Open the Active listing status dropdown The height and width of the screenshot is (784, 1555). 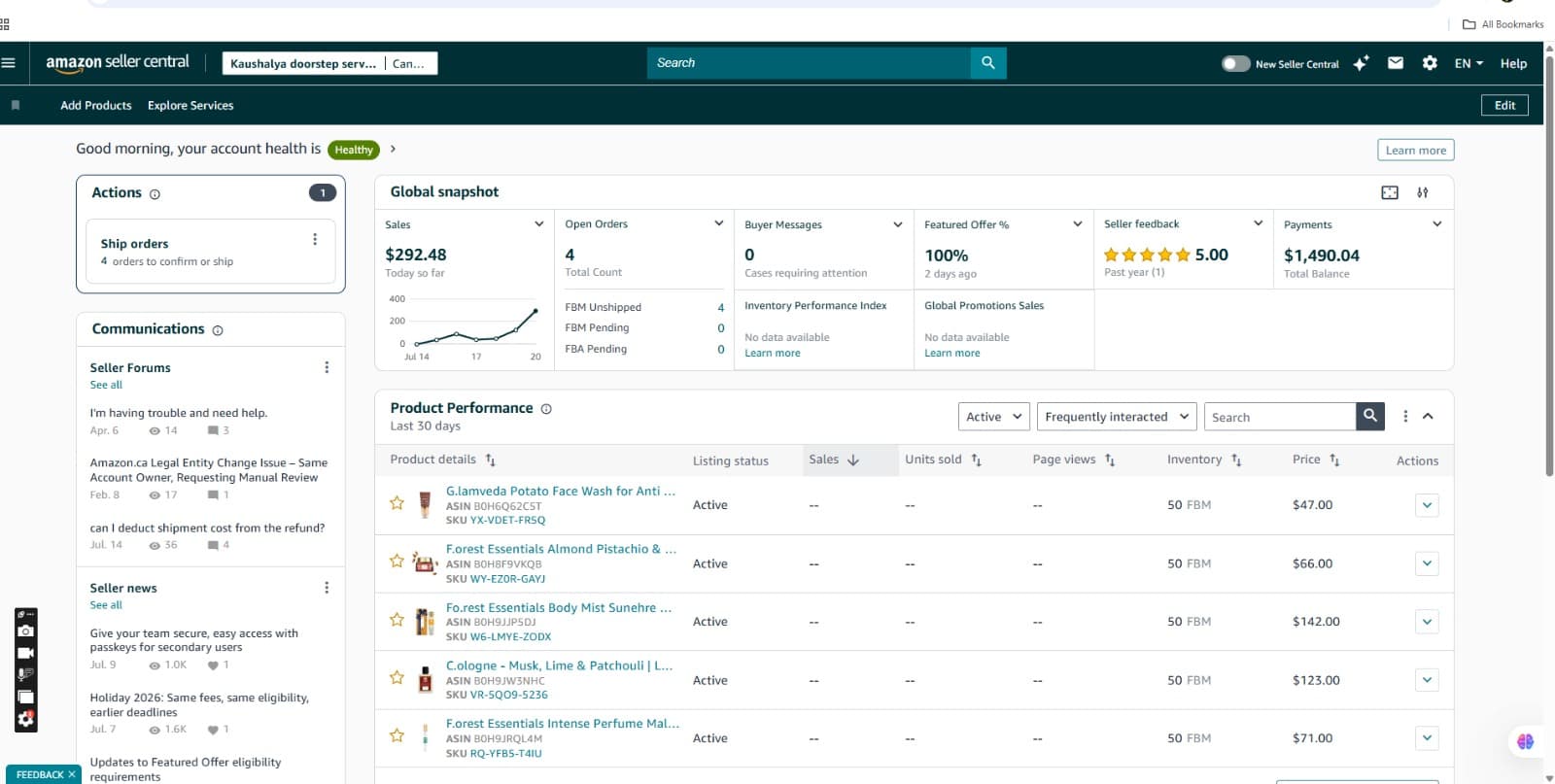coord(994,417)
